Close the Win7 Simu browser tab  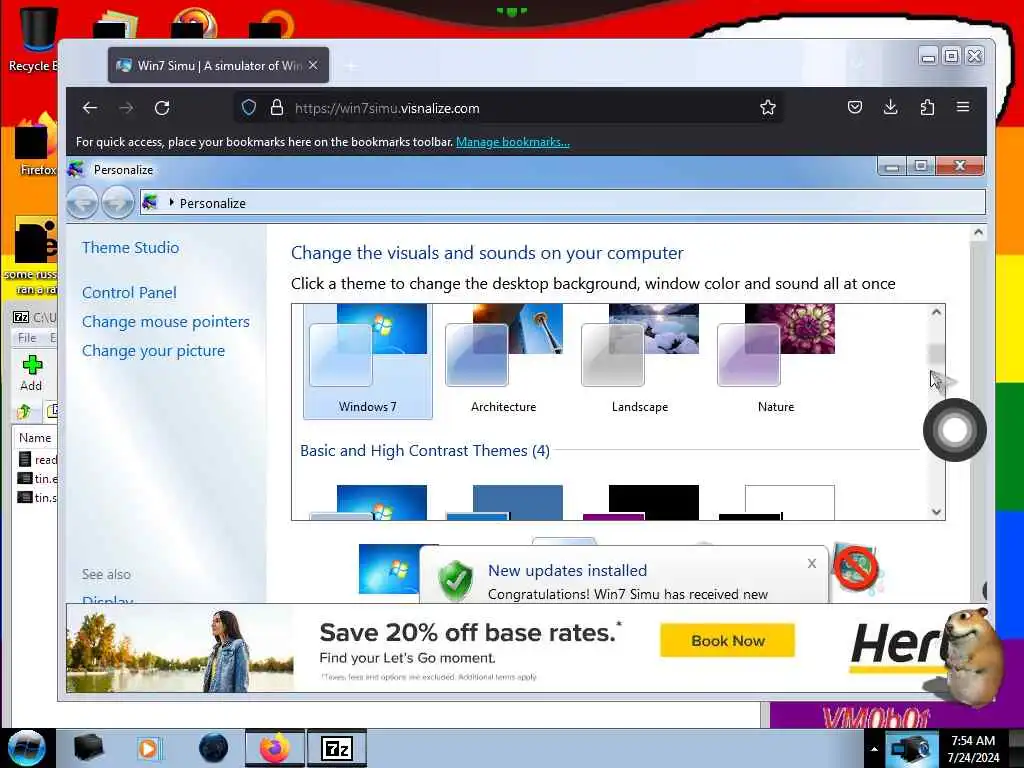pos(313,65)
